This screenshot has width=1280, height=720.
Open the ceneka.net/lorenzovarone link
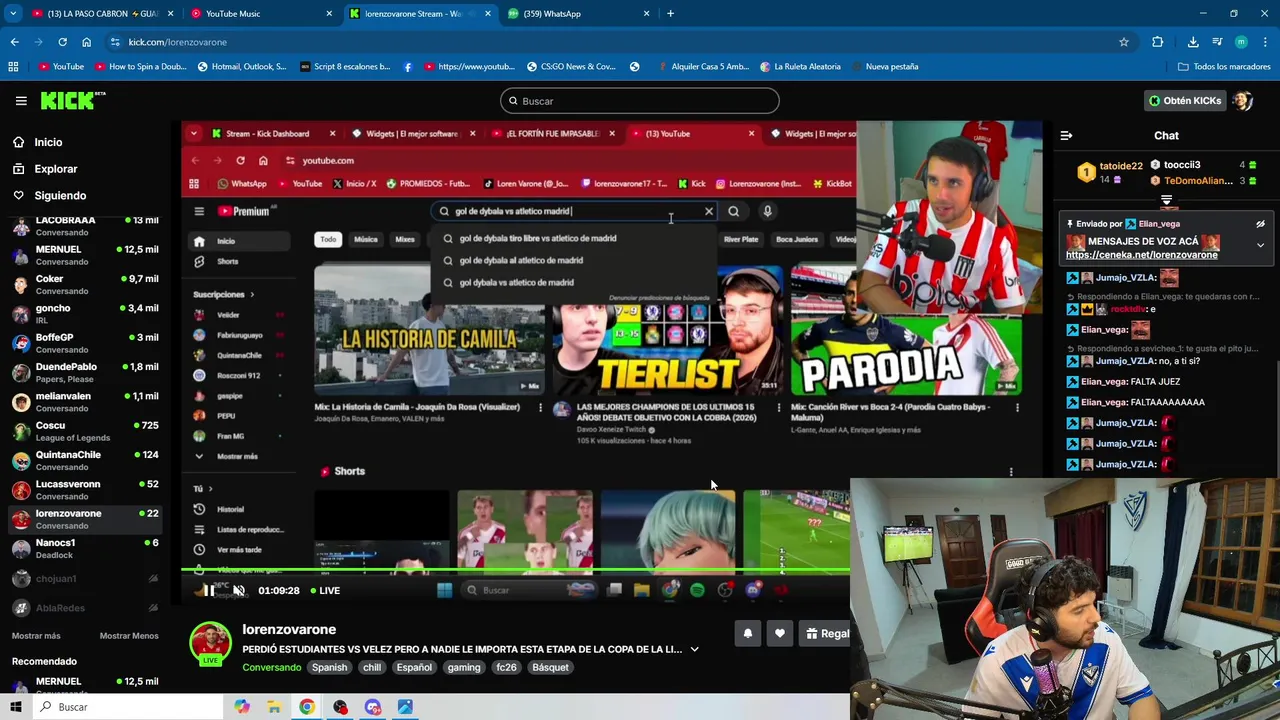pos(1141,255)
